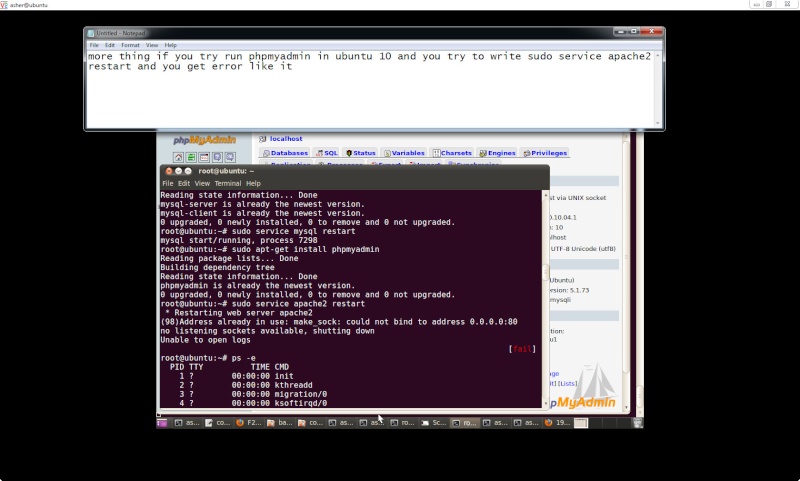This screenshot has width=800, height=481.
Task: Click the localhost server link
Action: [286, 139]
